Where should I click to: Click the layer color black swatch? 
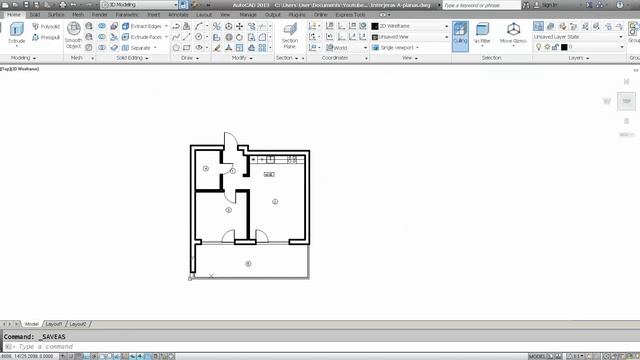pyautogui.click(x=564, y=47)
